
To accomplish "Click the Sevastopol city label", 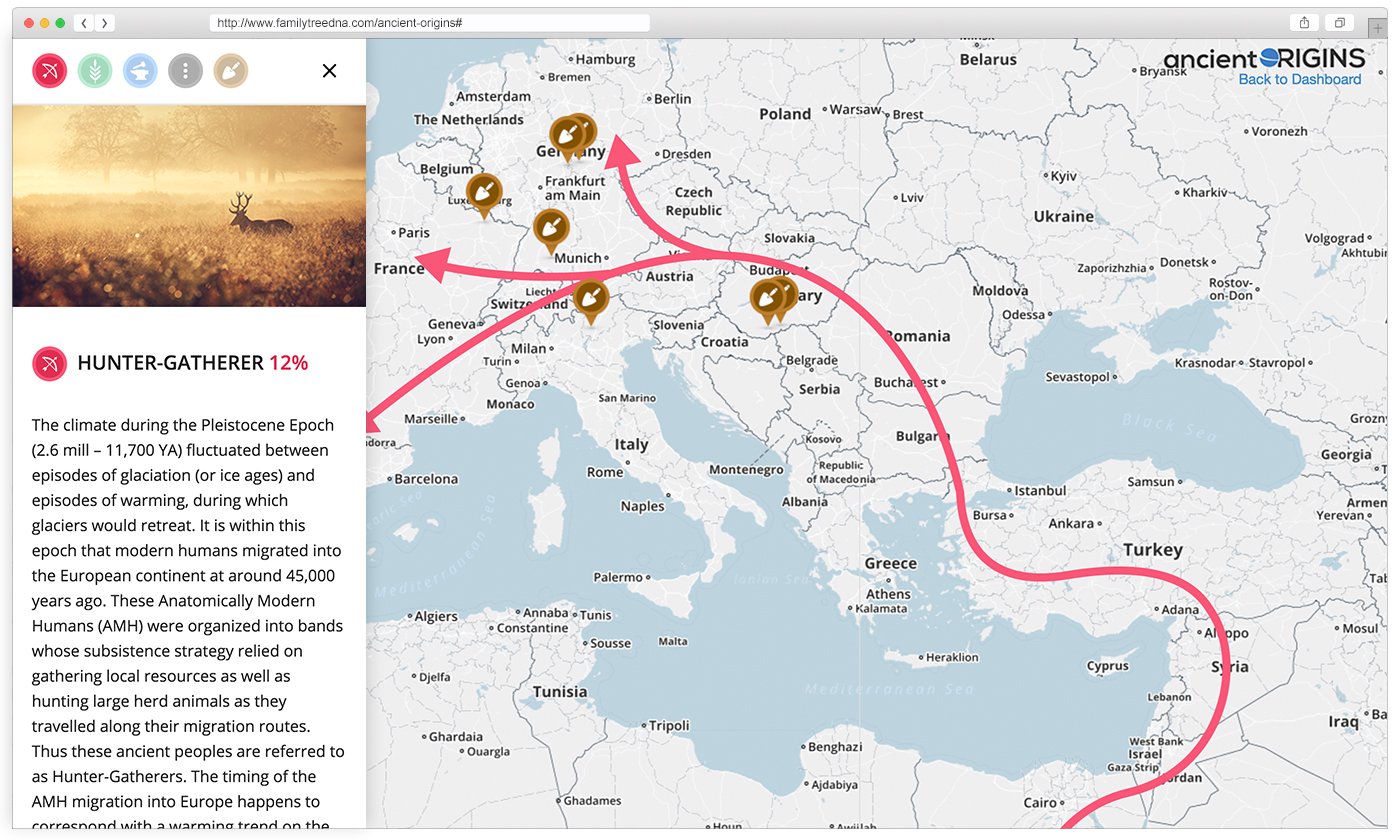I will pyautogui.click(x=1078, y=377).
